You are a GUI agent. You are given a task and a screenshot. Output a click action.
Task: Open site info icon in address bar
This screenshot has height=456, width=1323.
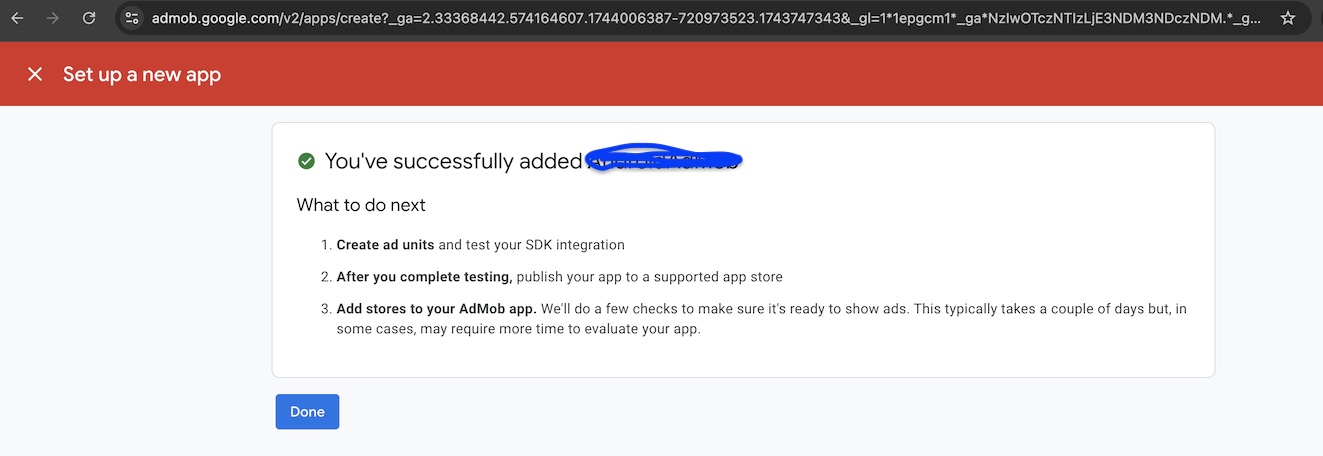(132, 18)
